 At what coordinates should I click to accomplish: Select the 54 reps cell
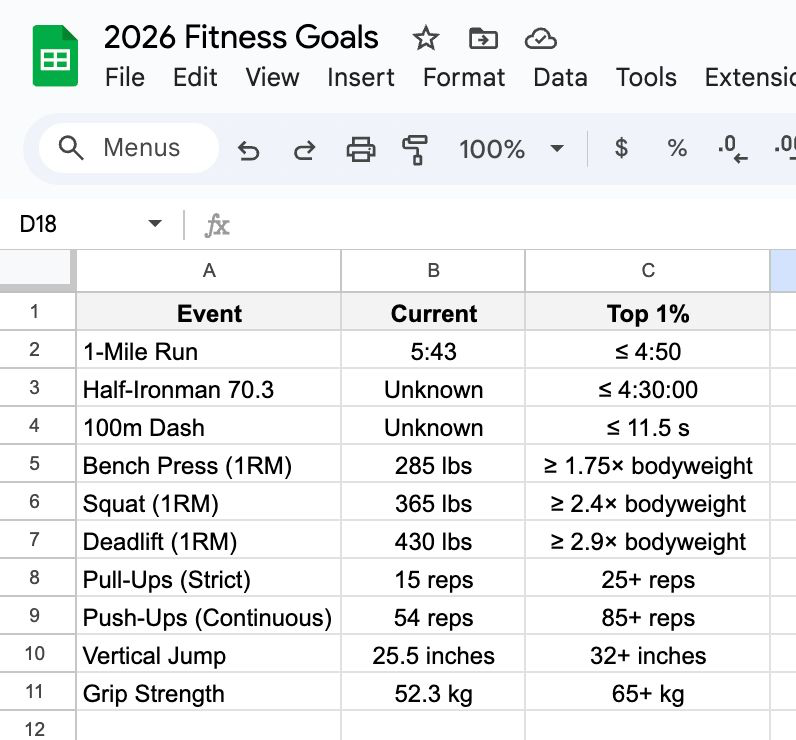(x=433, y=616)
